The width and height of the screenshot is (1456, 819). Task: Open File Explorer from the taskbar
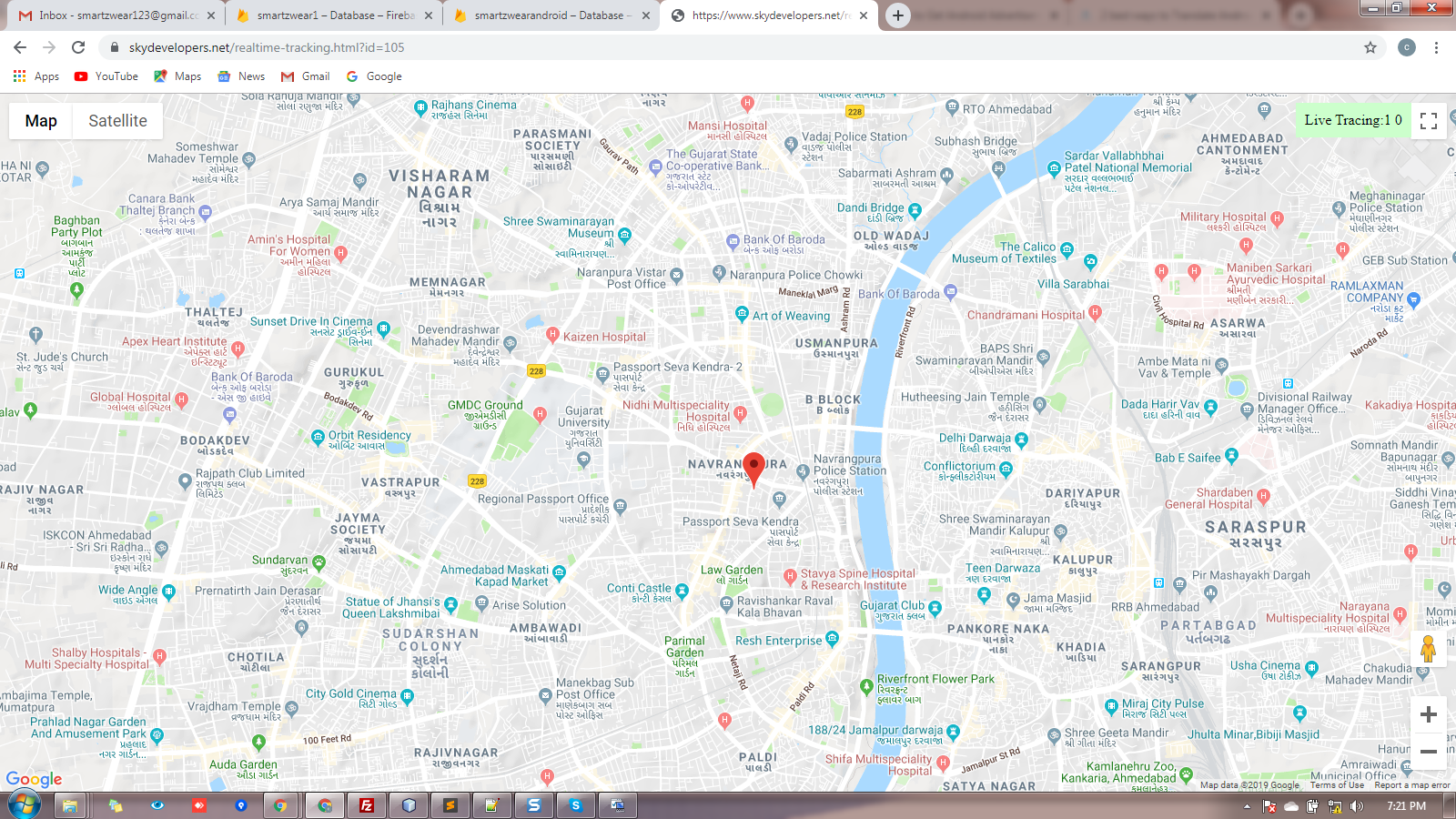click(70, 805)
